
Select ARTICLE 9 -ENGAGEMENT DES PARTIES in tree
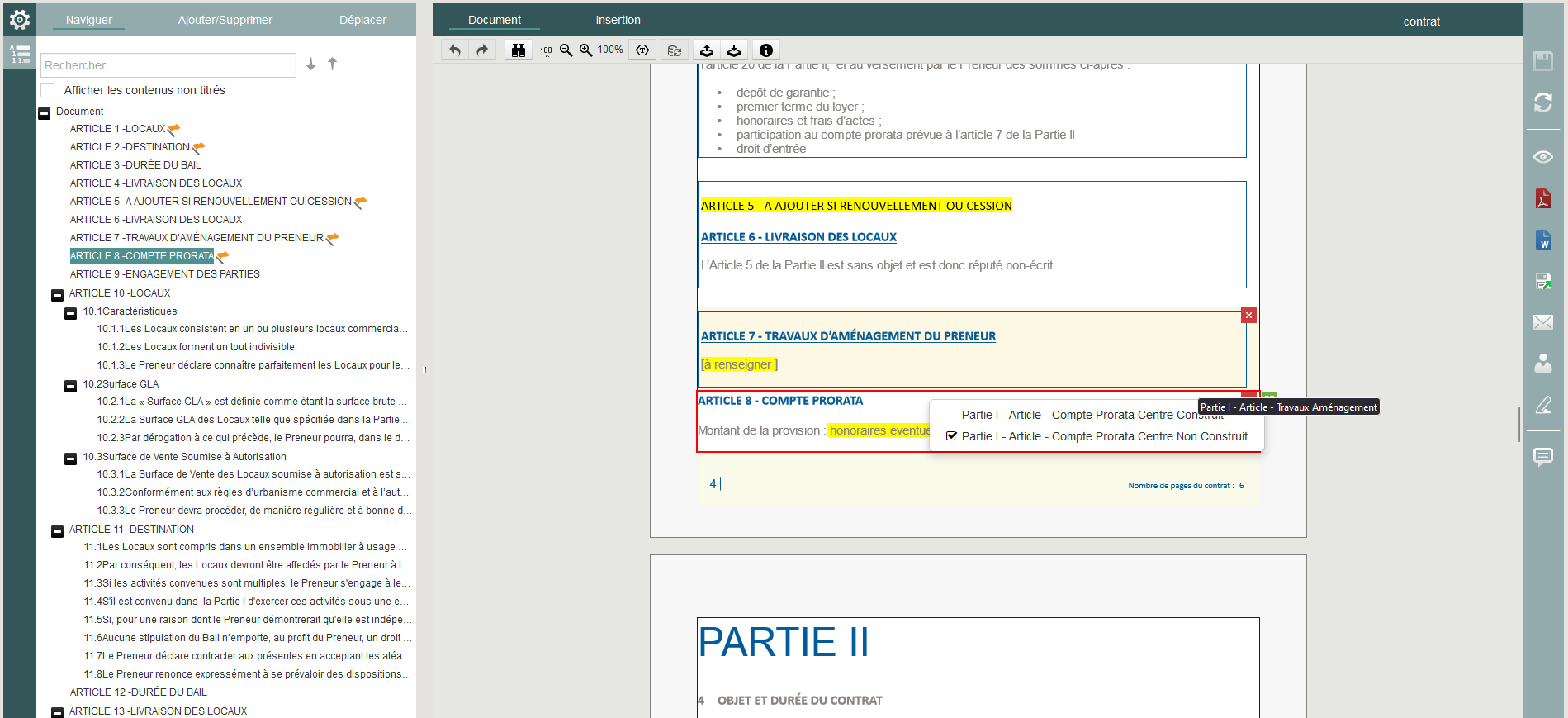[x=165, y=274]
